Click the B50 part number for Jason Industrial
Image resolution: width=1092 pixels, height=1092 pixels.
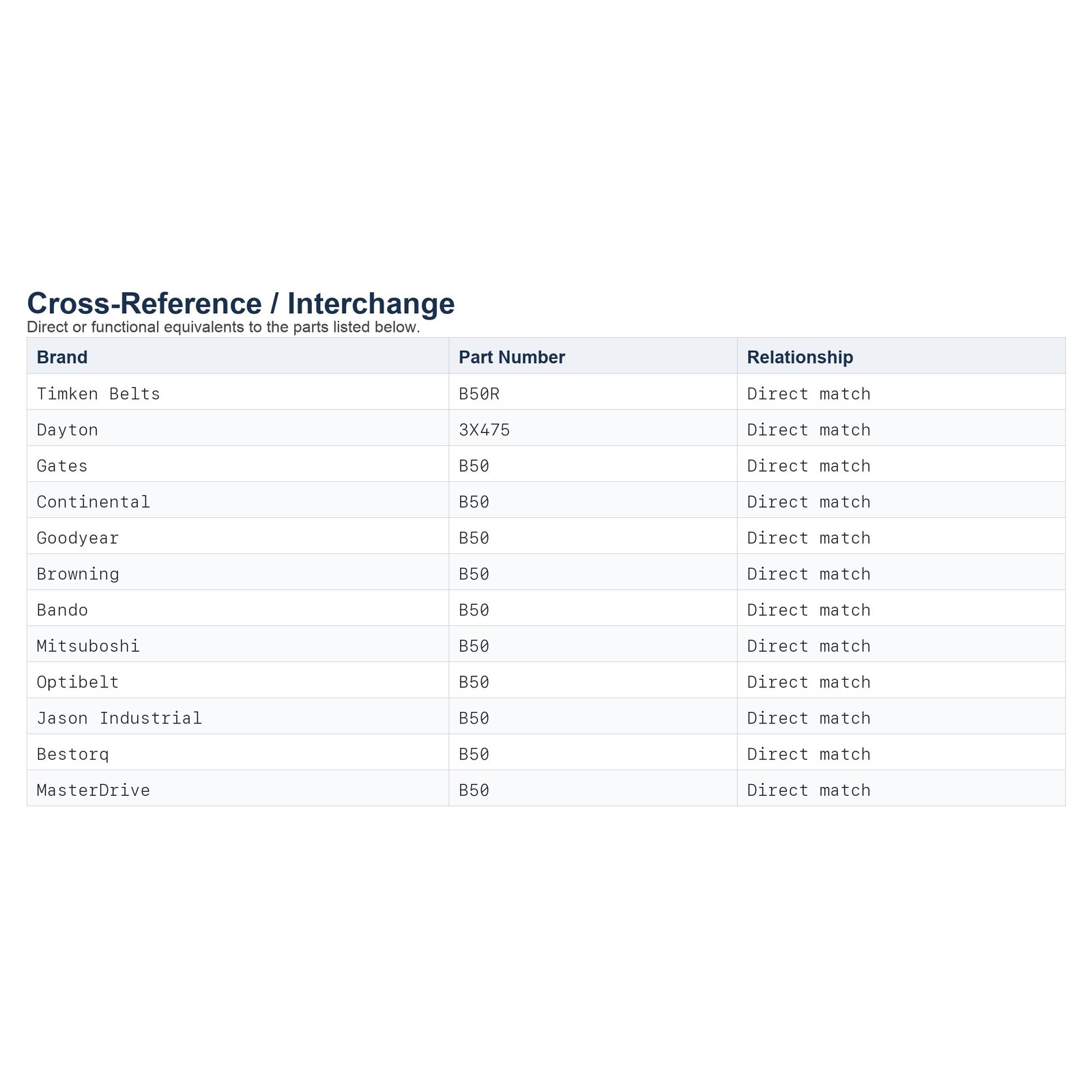coord(474,719)
